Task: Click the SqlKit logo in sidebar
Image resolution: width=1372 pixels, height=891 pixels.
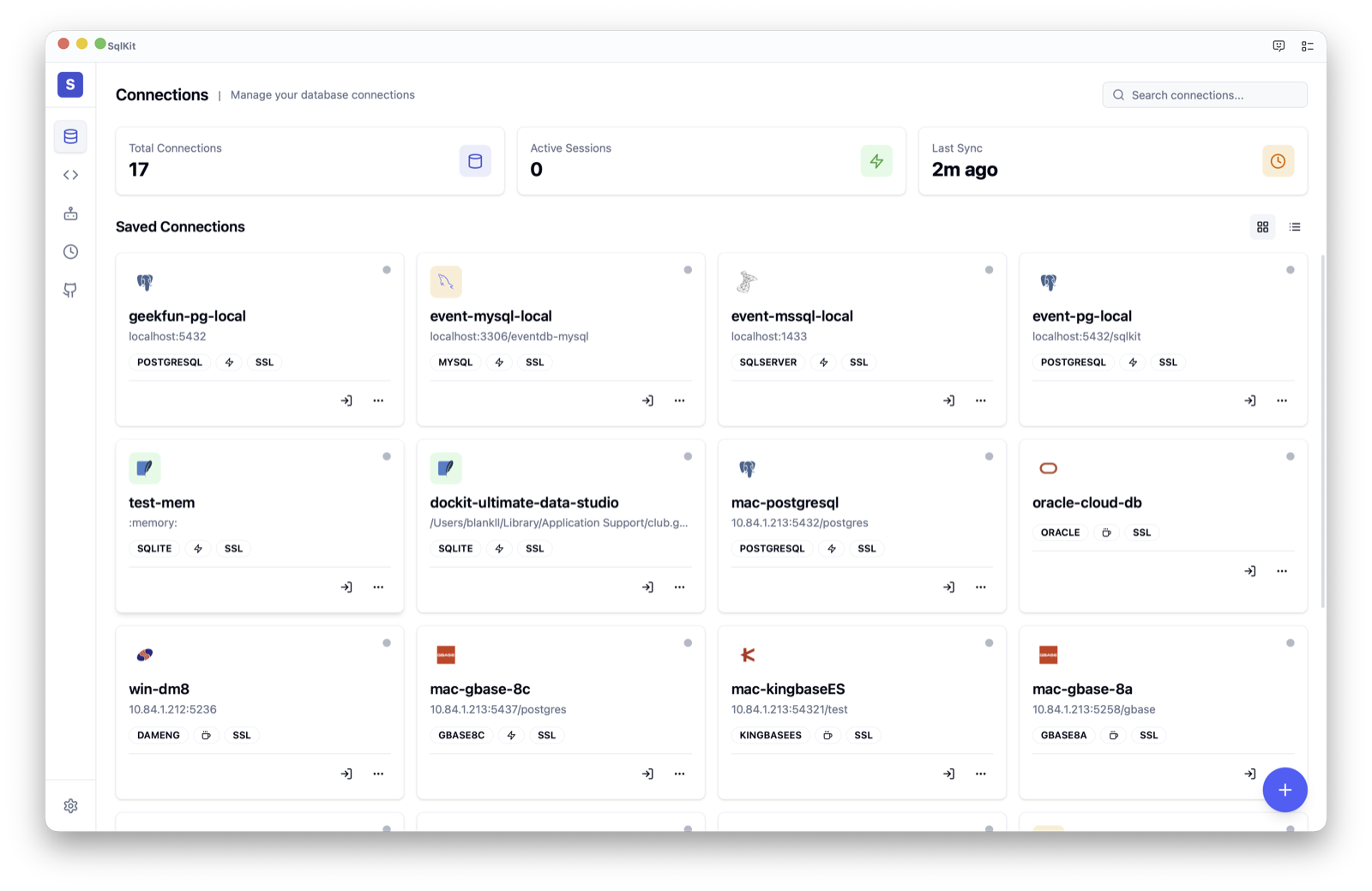Action: 70,84
